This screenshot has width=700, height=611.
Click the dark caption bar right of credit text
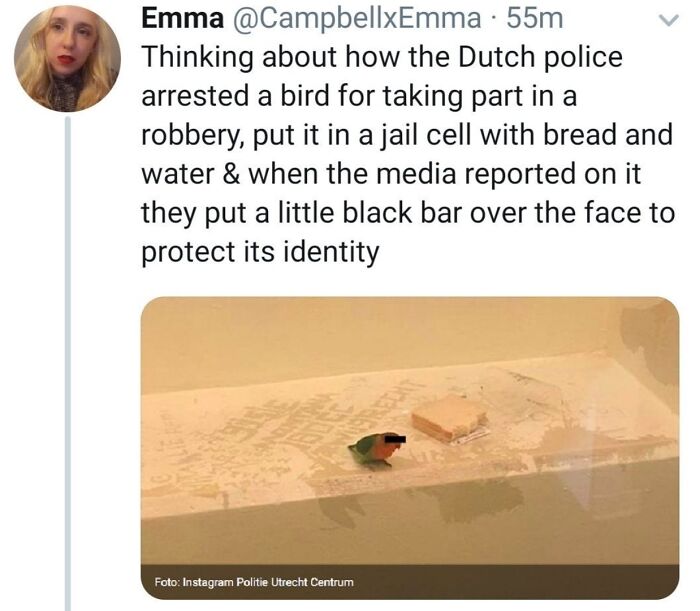click(517, 582)
